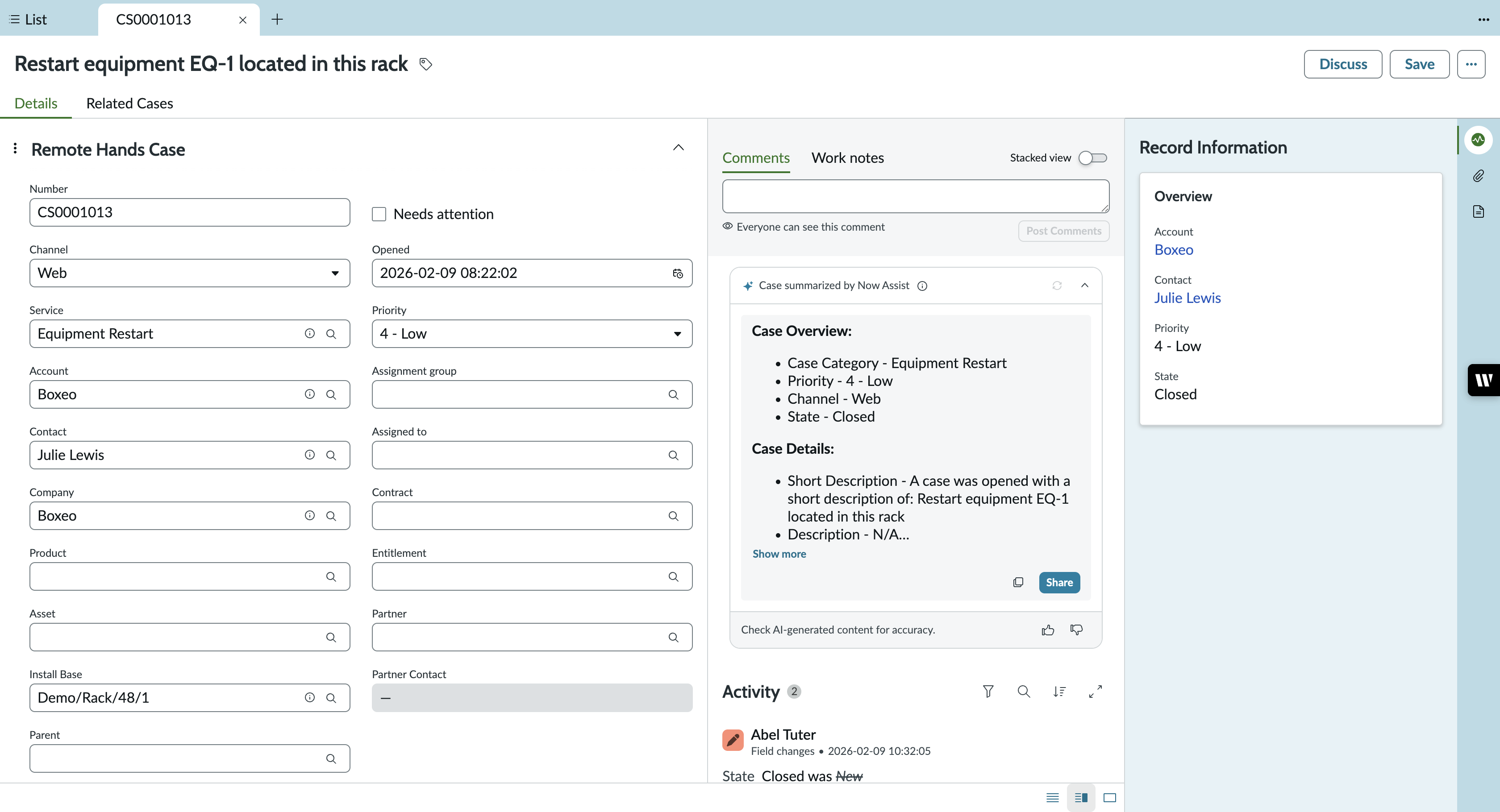Check the Needs attention checkbox

point(379,214)
